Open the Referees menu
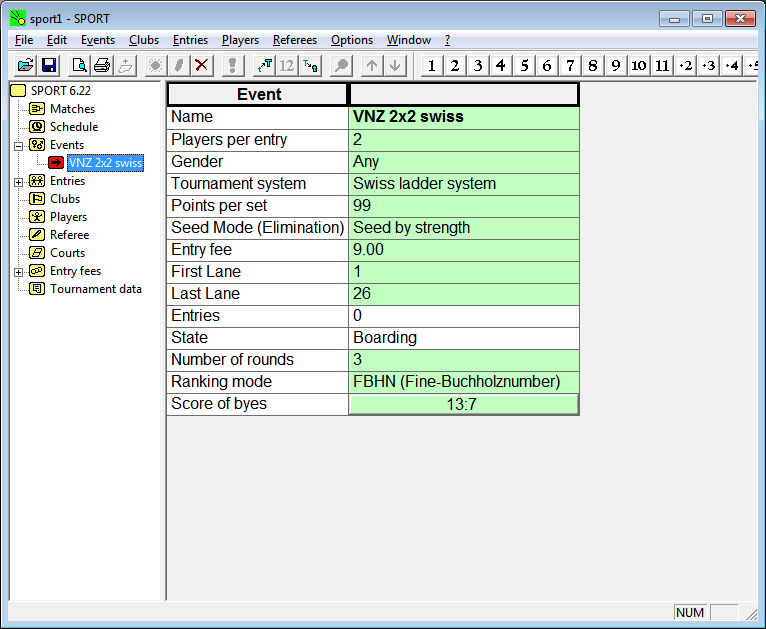This screenshot has width=766, height=629. click(295, 40)
